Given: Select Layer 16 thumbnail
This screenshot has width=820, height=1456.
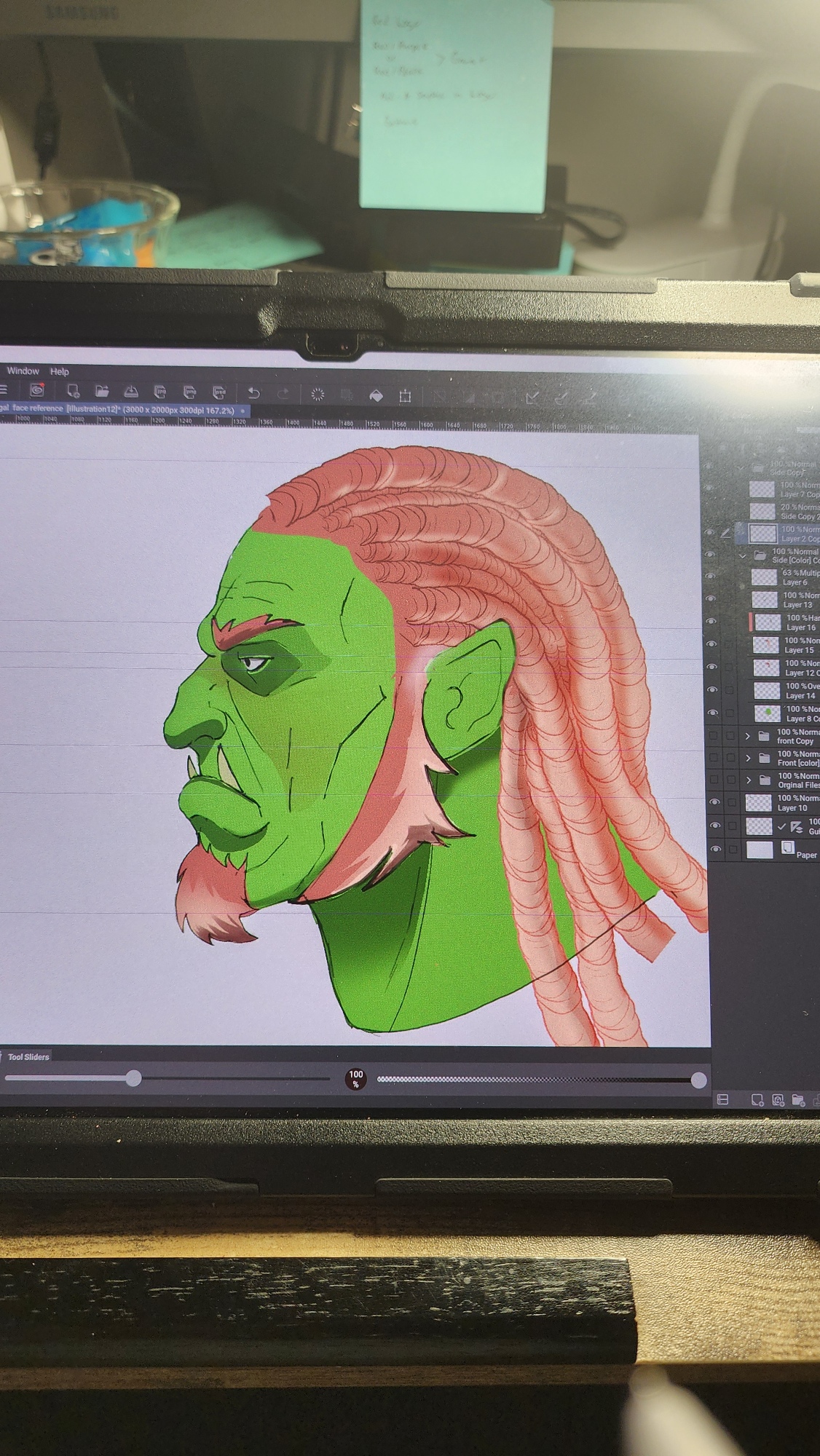Looking at the screenshot, I should (x=767, y=622).
